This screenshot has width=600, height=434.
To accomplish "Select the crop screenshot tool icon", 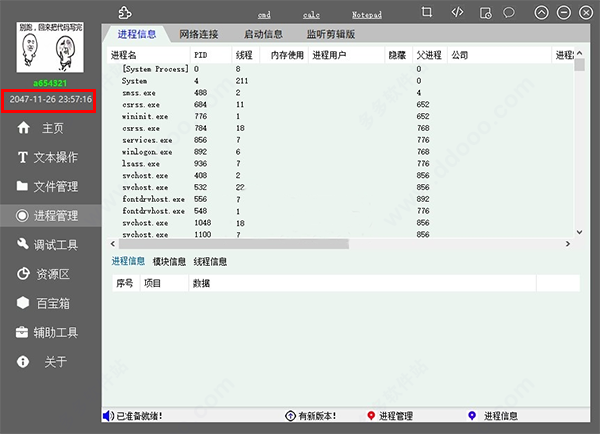I will 427,12.
